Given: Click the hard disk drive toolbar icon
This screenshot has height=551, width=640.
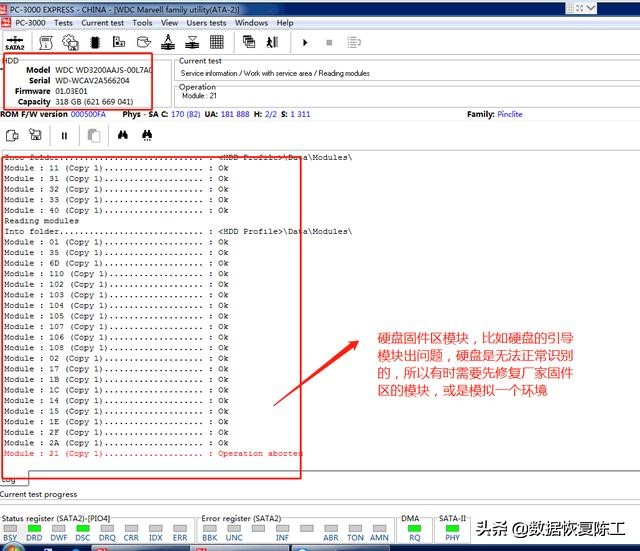Looking at the screenshot, I should tap(144, 42).
